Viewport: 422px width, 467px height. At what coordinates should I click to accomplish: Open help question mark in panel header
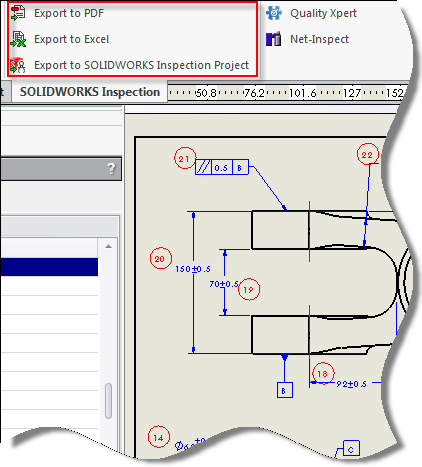click(x=112, y=169)
